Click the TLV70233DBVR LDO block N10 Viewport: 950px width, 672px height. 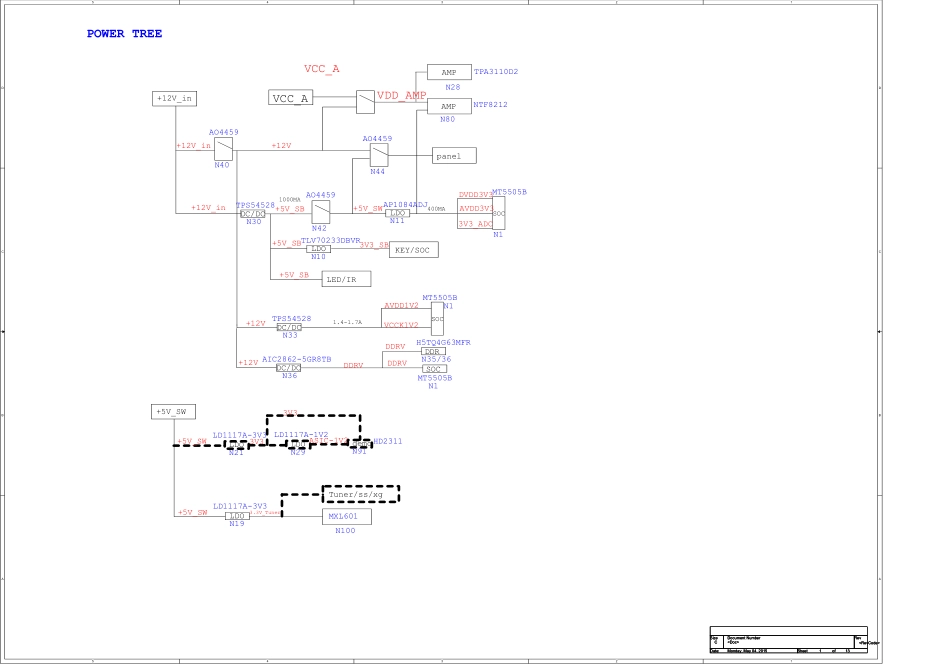tap(320, 248)
